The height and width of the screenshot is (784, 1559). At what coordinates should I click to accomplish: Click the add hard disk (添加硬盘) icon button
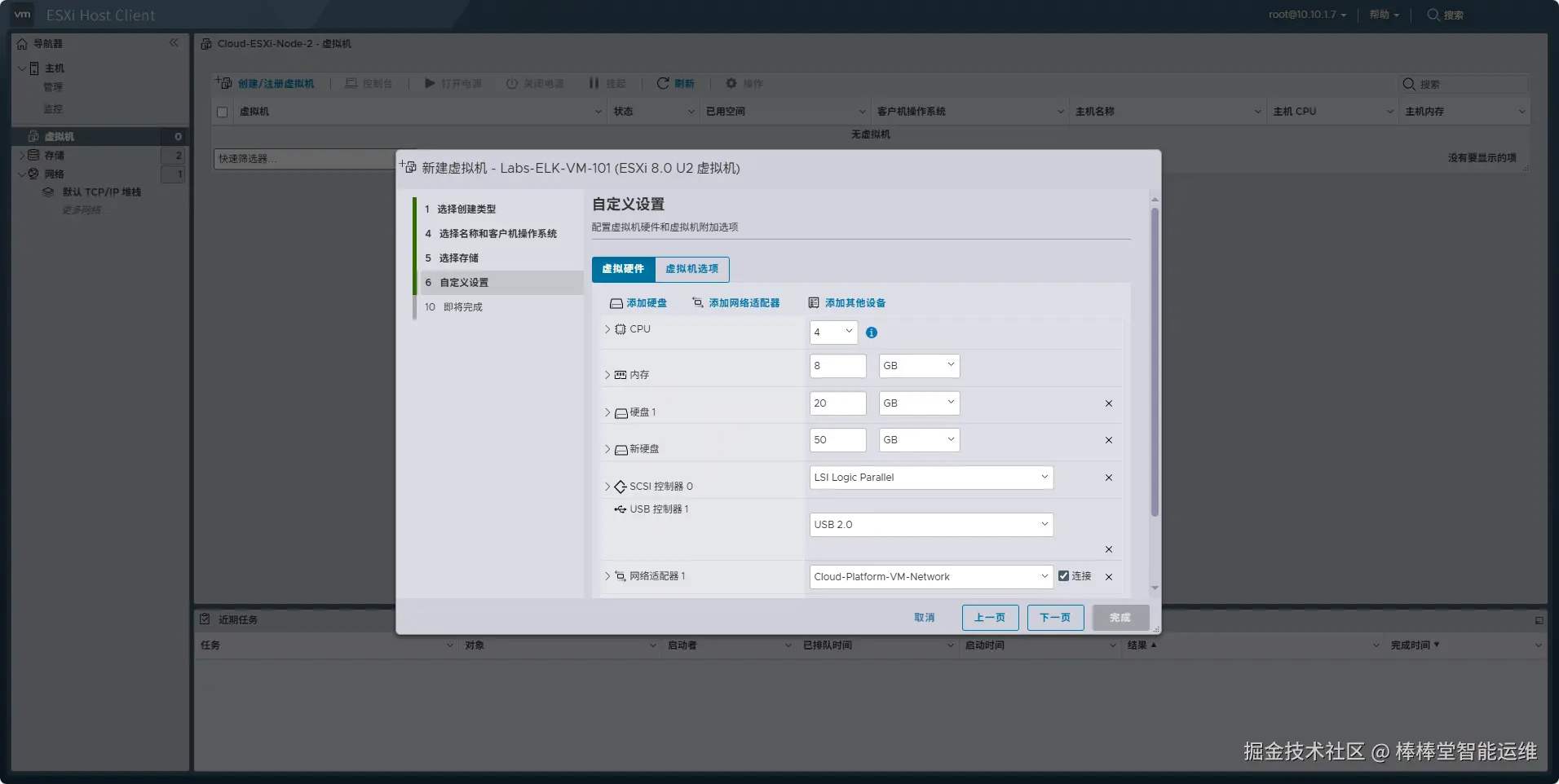(616, 303)
